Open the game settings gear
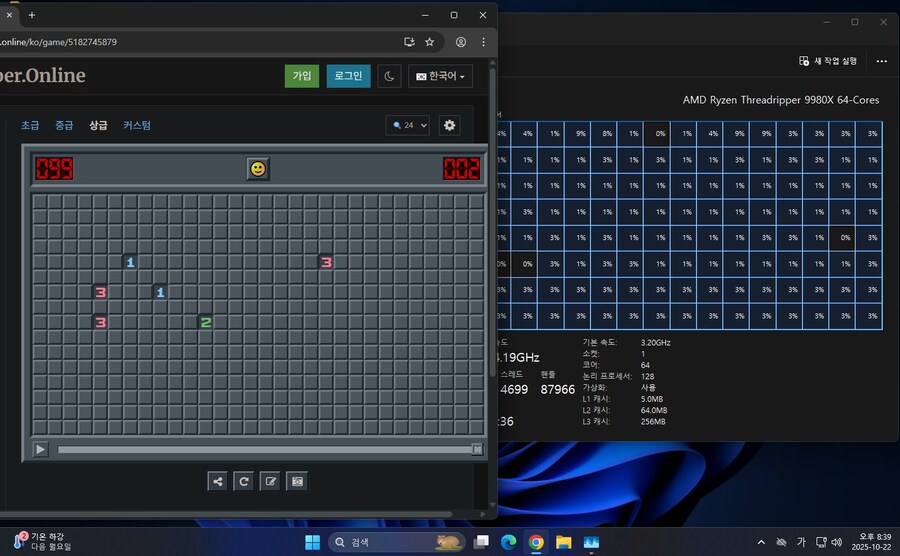Screen dimensions: 900x556 coord(449,125)
